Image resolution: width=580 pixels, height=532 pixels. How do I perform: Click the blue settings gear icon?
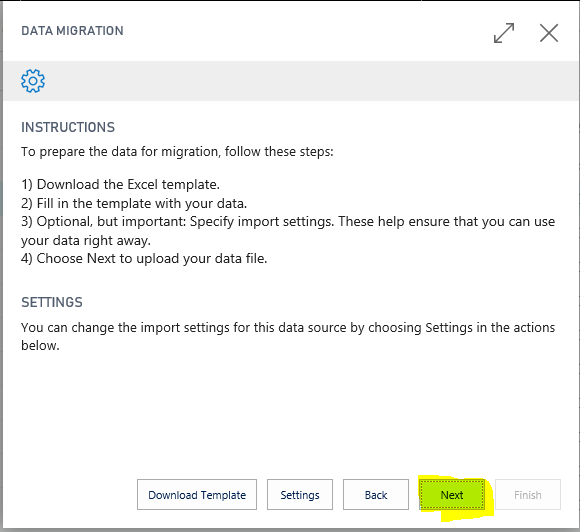point(33,81)
